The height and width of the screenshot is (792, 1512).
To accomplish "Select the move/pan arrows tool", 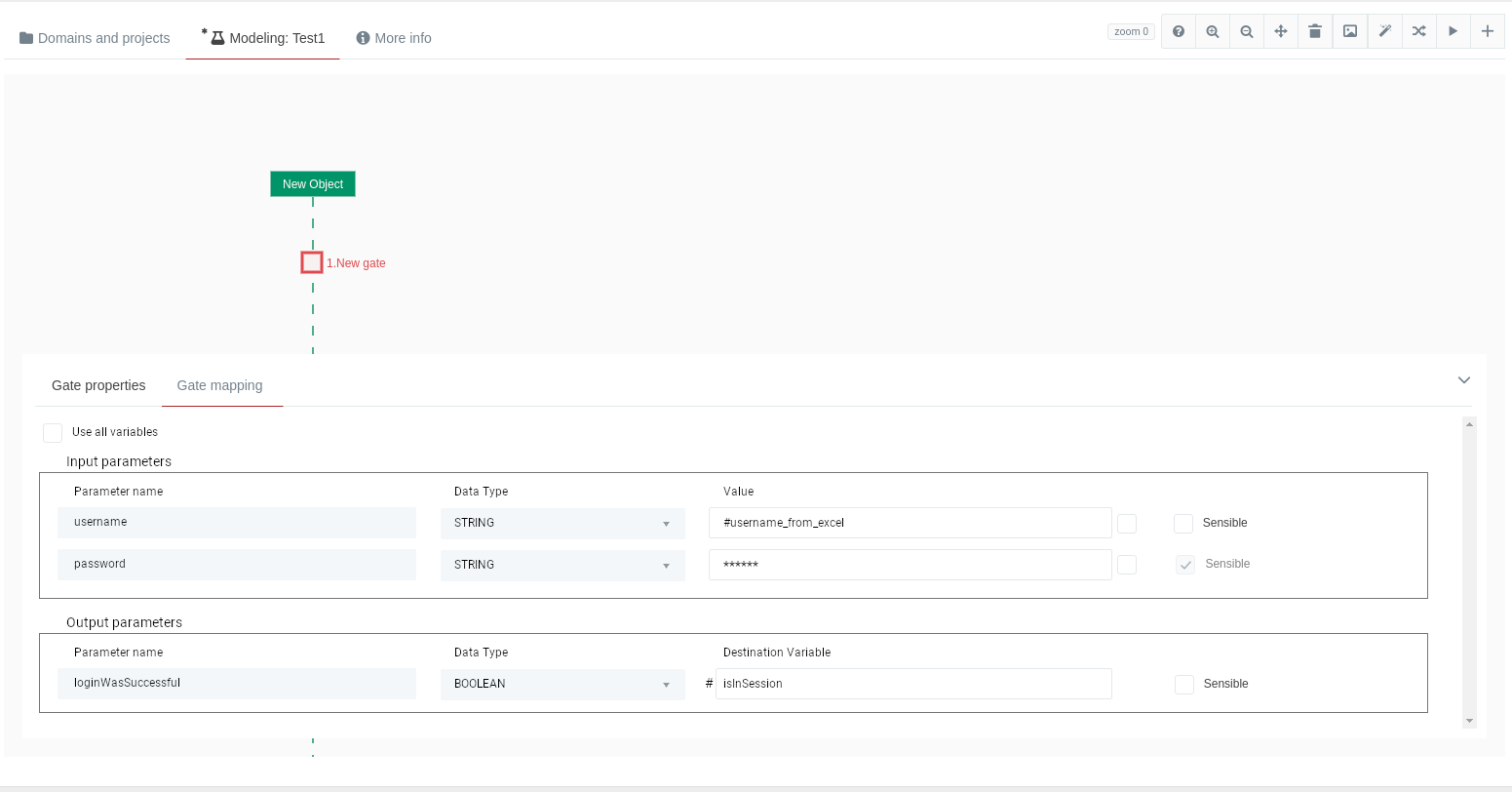I will 1281,31.
